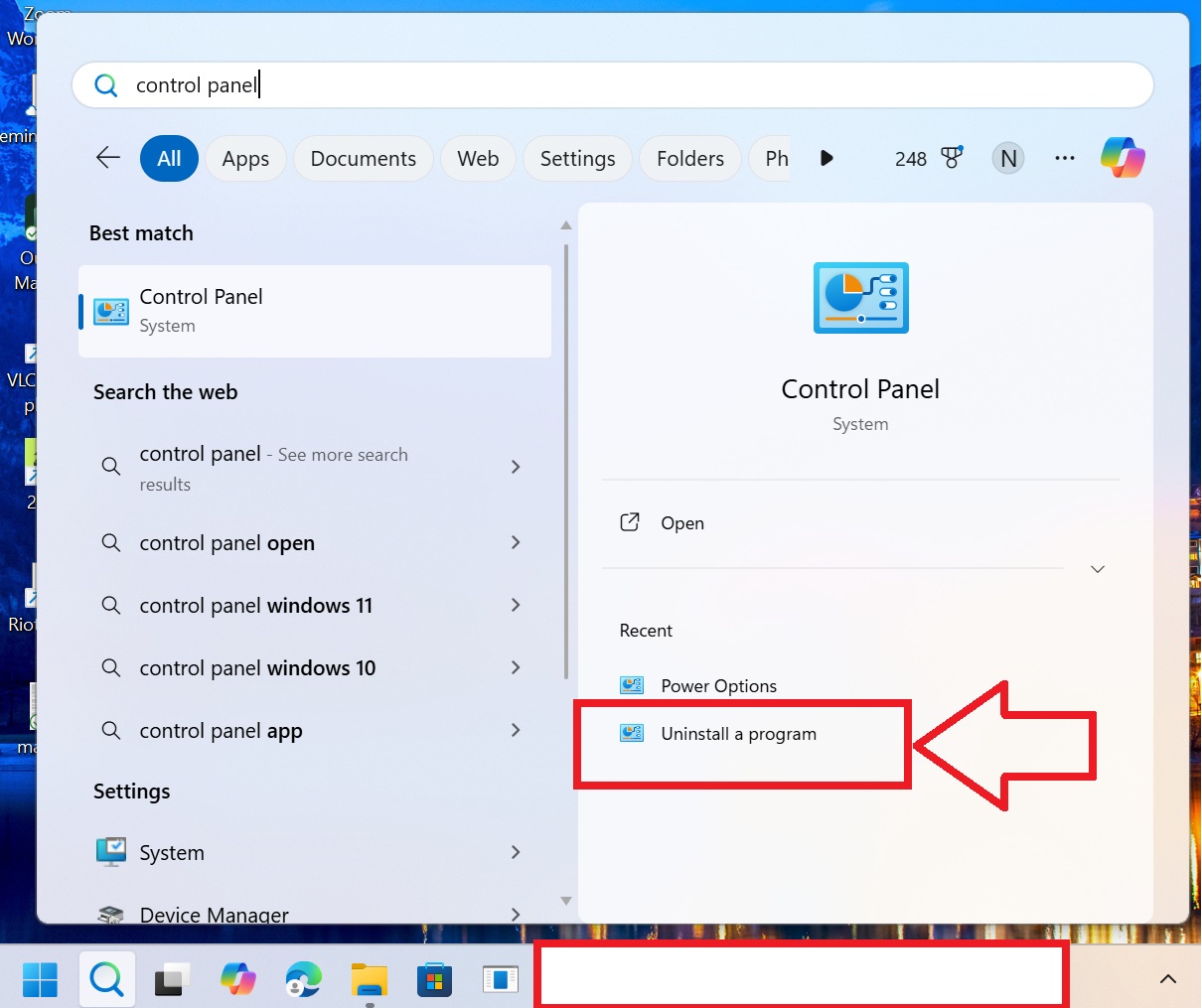The image size is (1202, 1008).
Task: Open recent item Uninstall a program
Action: click(739, 734)
